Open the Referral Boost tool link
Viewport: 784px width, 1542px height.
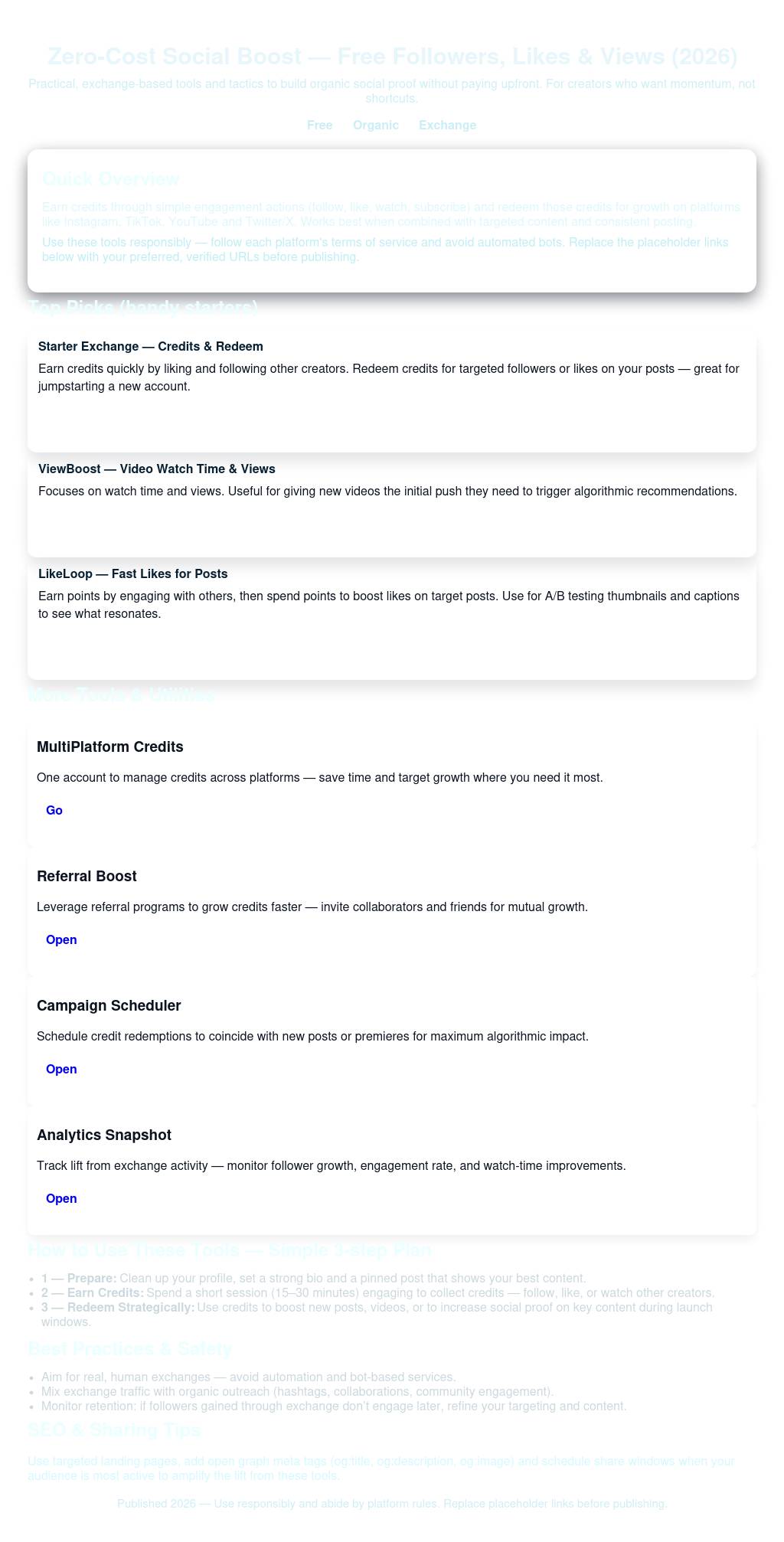(x=61, y=939)
